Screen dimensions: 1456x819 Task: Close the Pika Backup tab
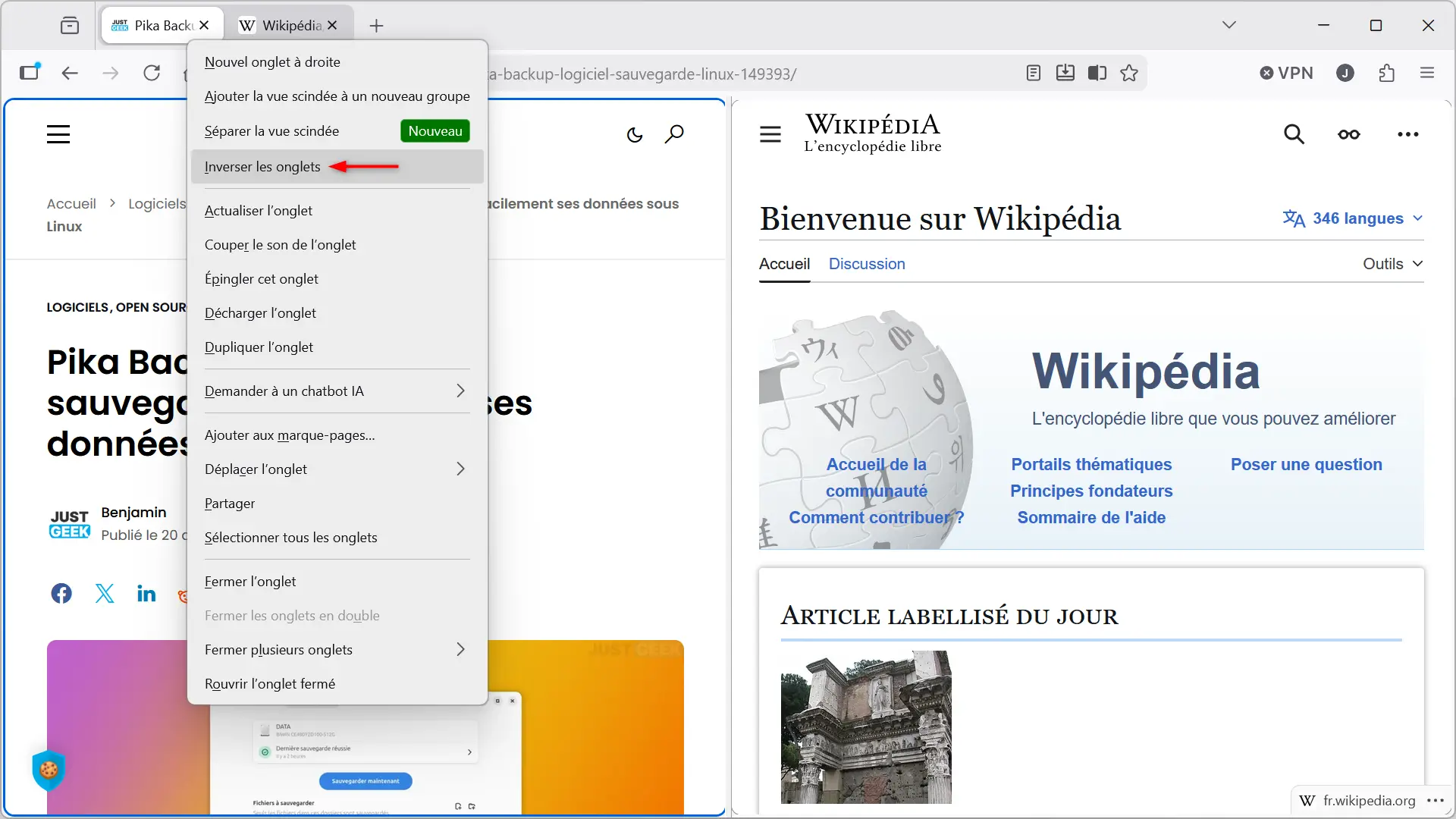click(x=204, y=25)
